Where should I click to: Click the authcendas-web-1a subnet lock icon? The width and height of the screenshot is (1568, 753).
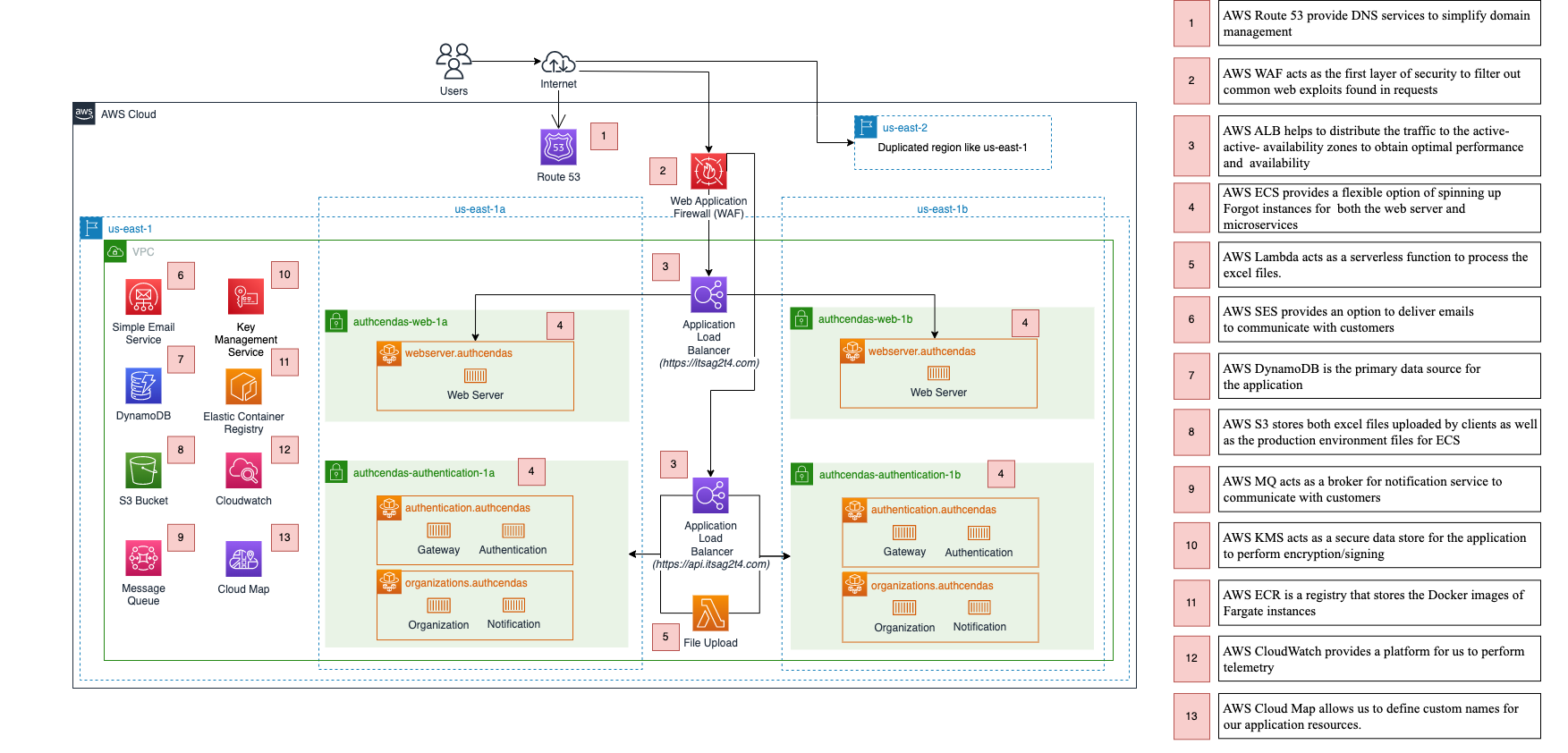coord(336,321)
